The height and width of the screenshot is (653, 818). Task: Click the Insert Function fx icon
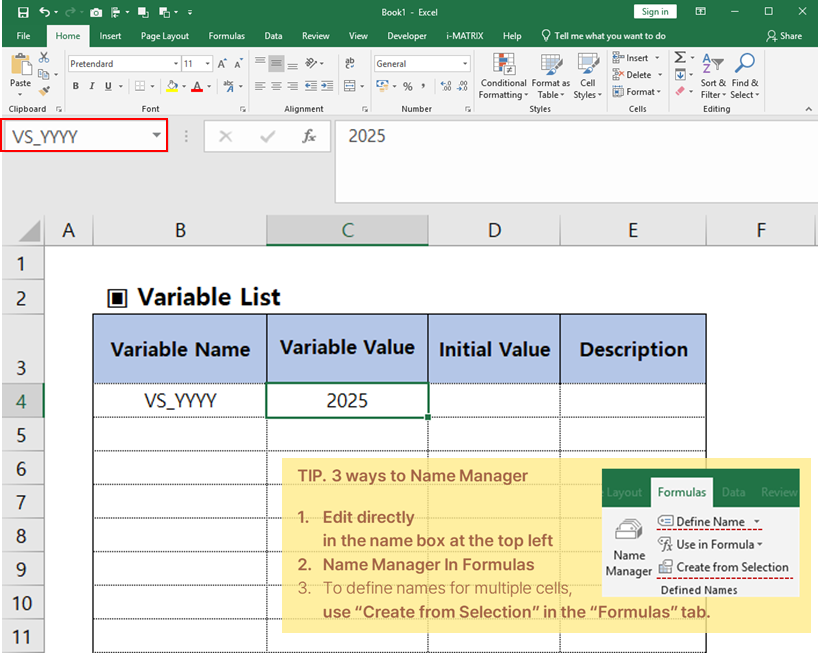[310, 136]
